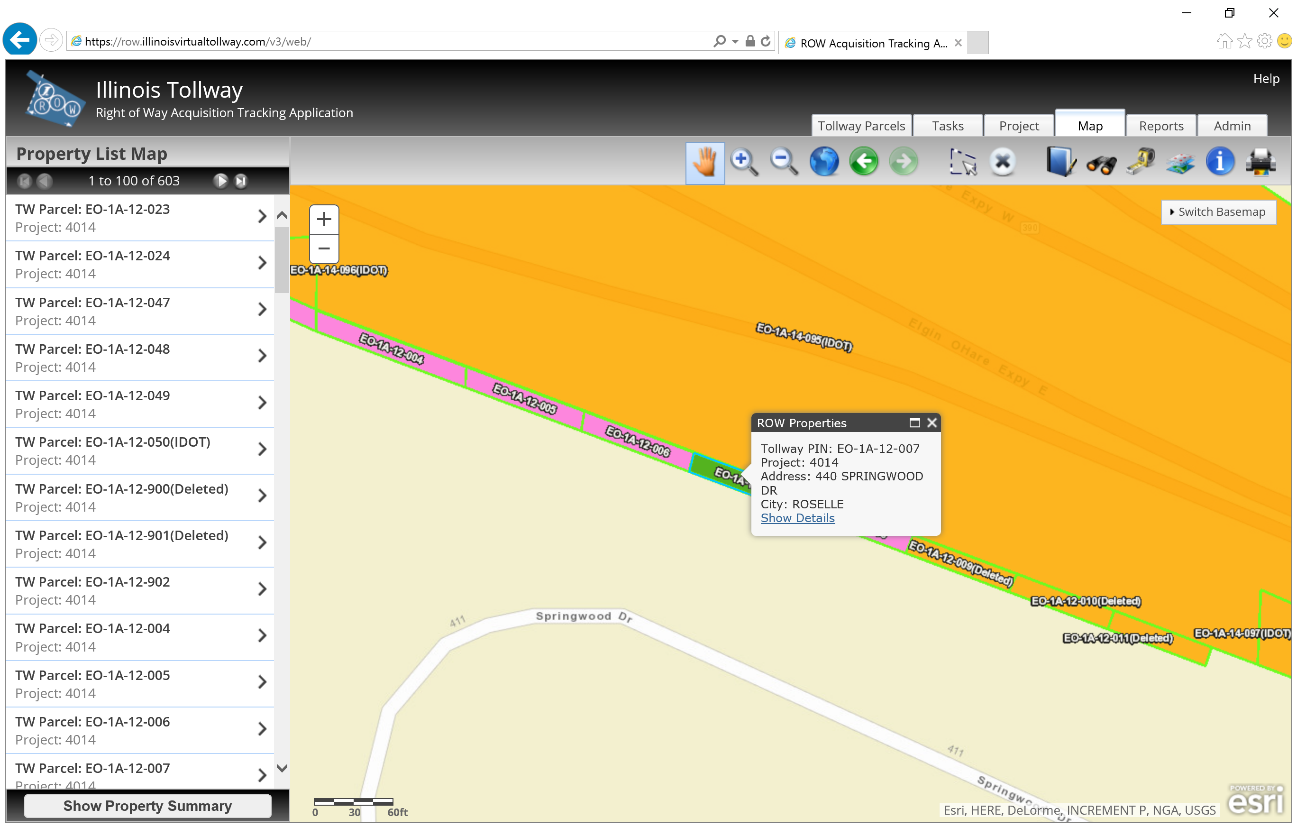Select the tape measure tool
This screenshot has height=827, width=1297.
1141,162
